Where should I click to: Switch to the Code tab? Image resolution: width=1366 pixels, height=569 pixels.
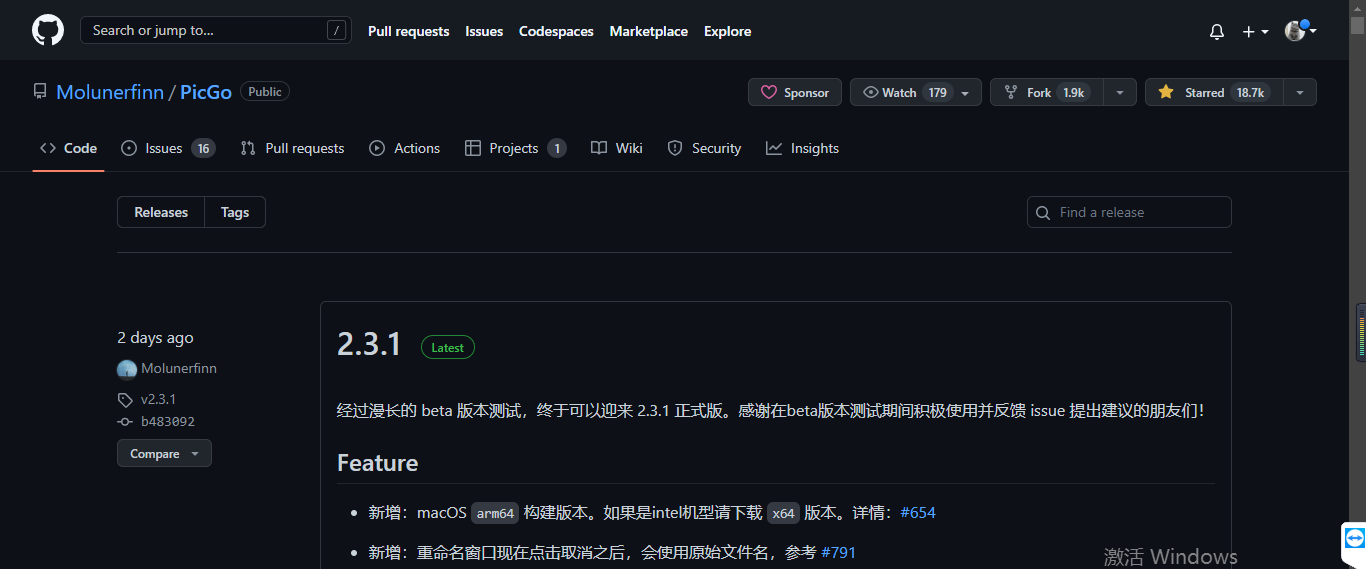click(68, 148)
